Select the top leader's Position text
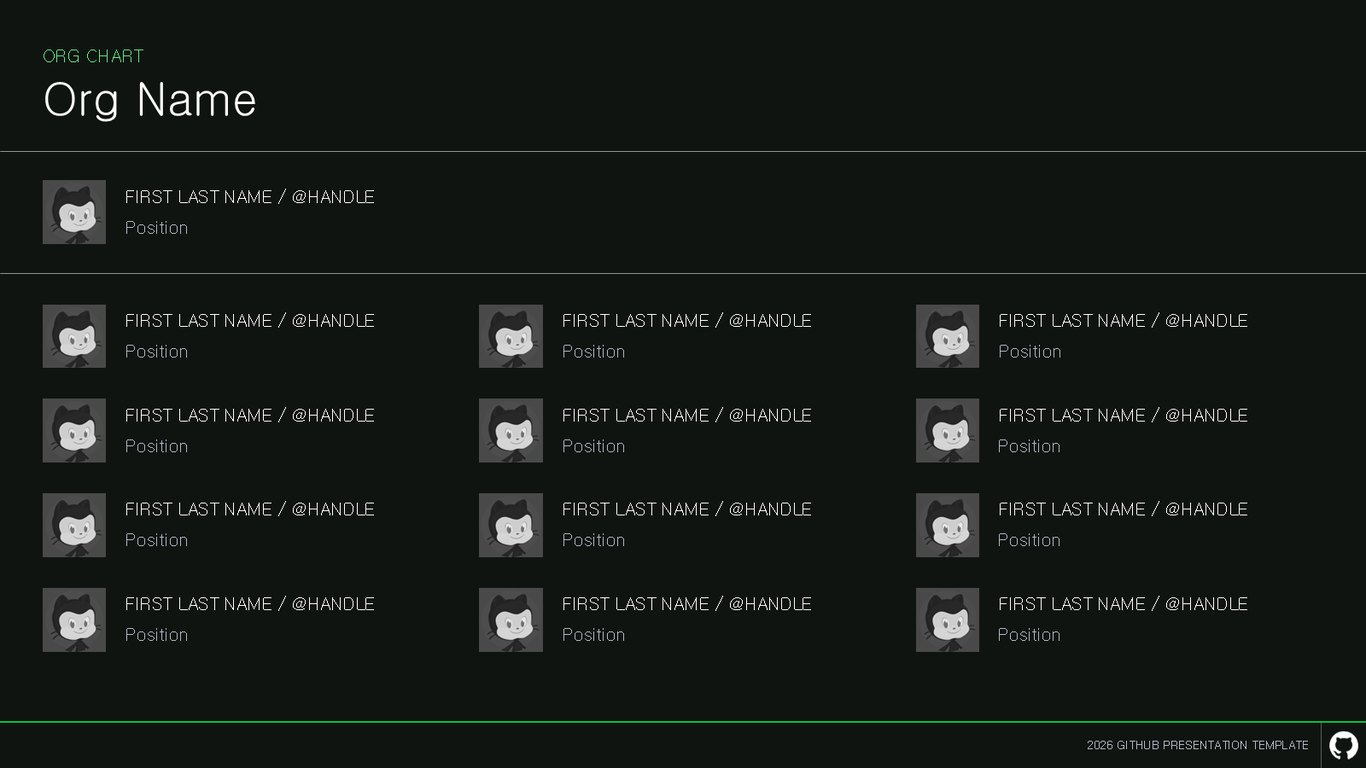The image size is (1366, 768). point(156,228)
